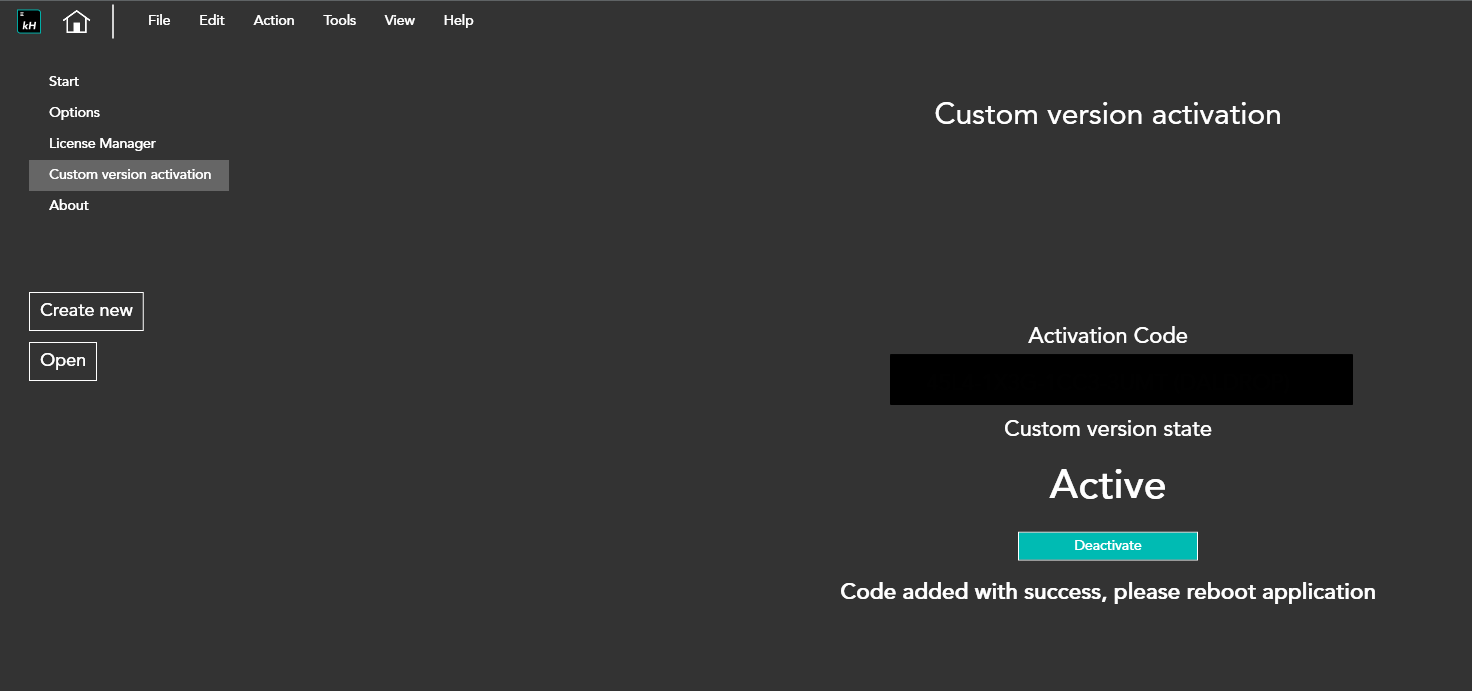Open the View menu
The height and width of the screenshot is (691, 1472).
pyautogui.click(x=400, y=20)
